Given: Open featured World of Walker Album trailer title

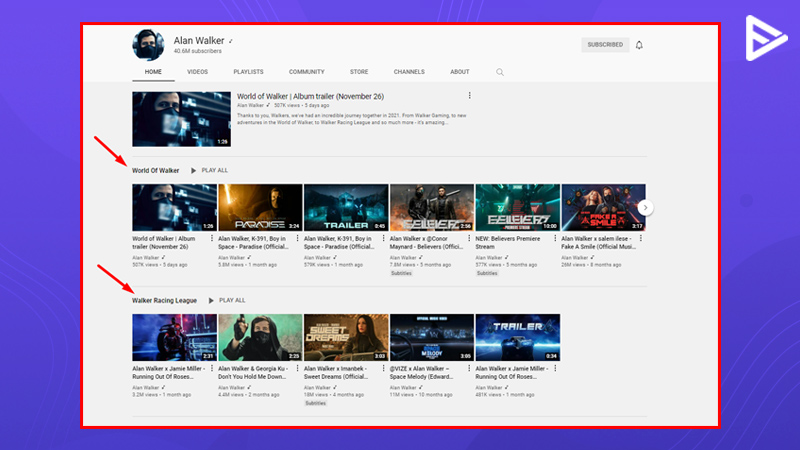Looking at the screenshot, I should pyautogui.click(x=310, y=96).
